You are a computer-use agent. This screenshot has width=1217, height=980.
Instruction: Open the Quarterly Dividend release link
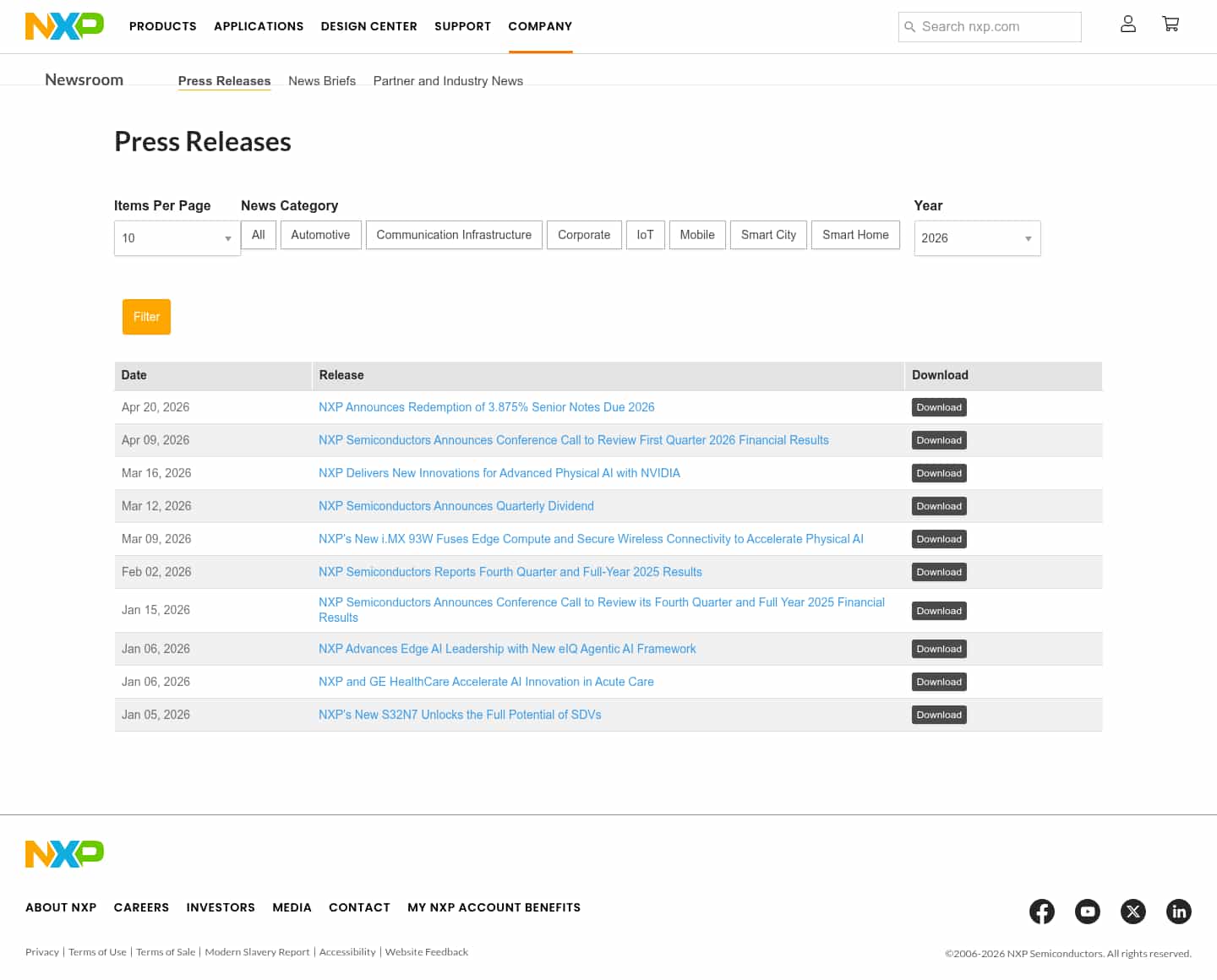(456, 506)
